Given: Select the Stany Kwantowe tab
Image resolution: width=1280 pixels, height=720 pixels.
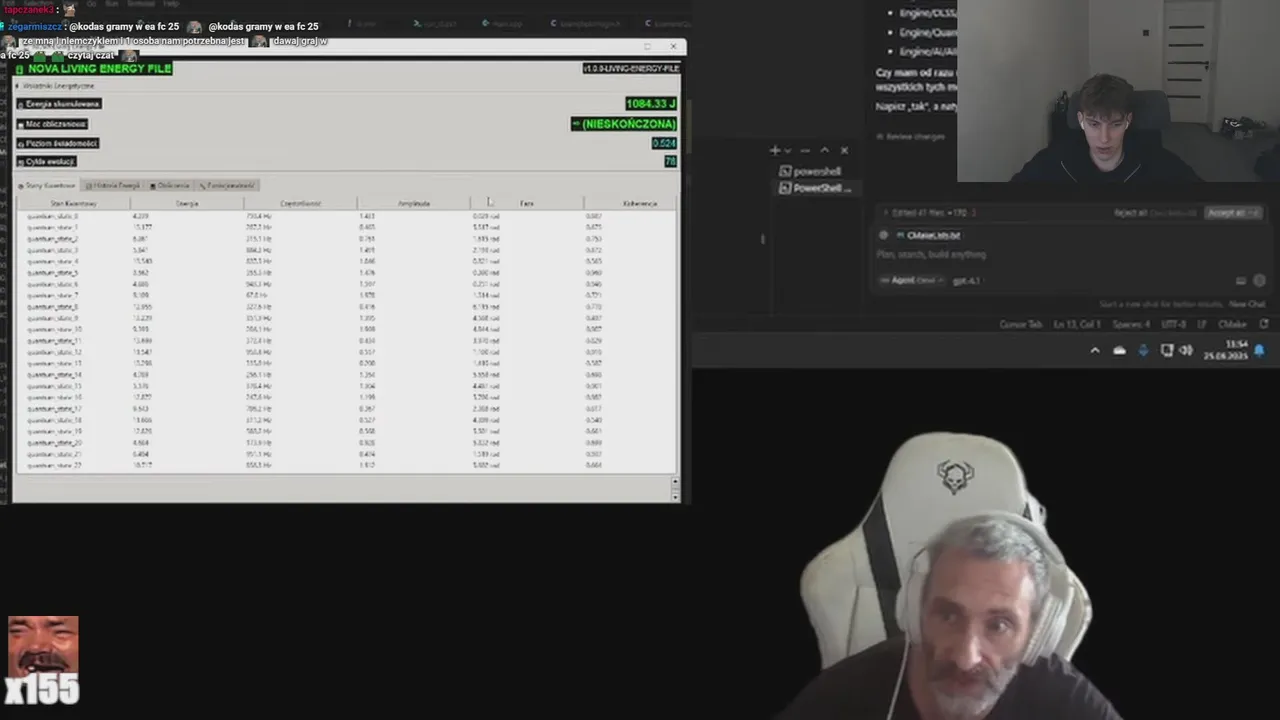Looking at the screenshot, I should pos(47,185).
